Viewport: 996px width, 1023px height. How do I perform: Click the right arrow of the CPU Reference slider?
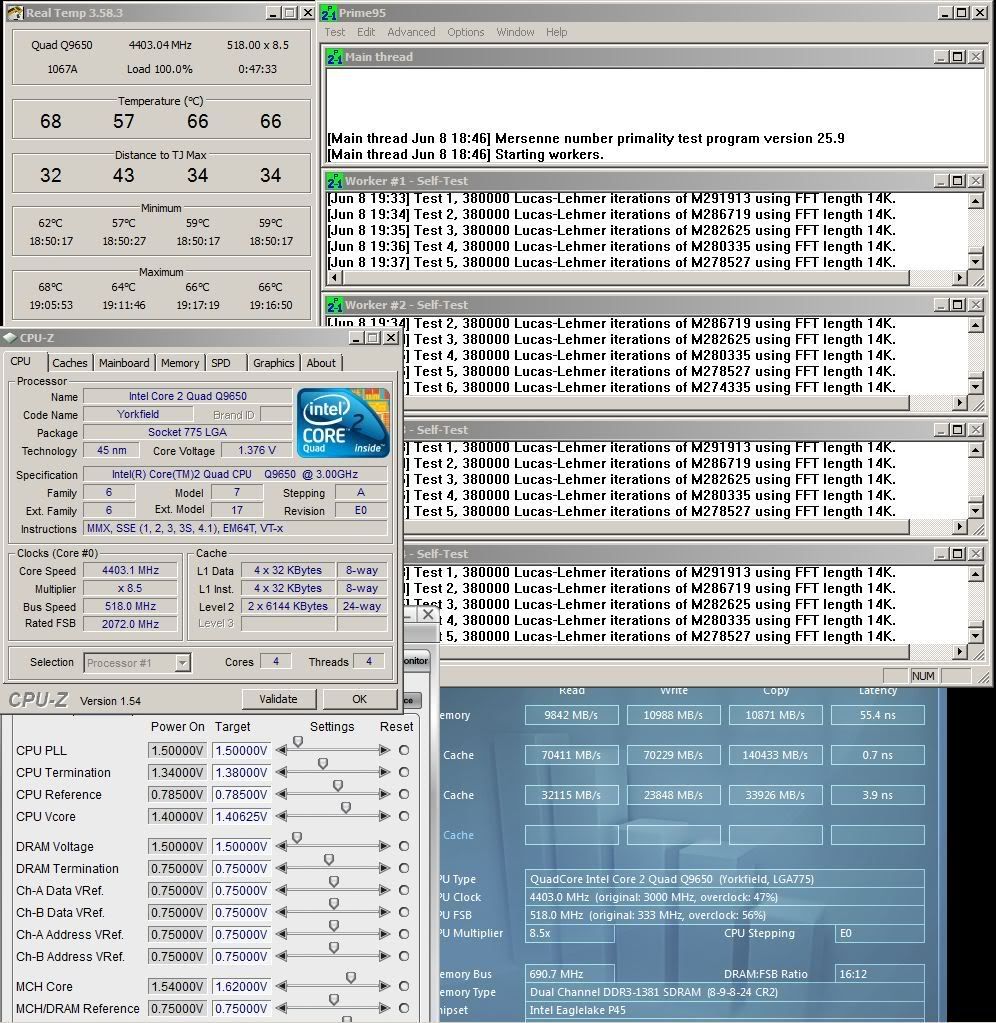click(x=385, y=795)
